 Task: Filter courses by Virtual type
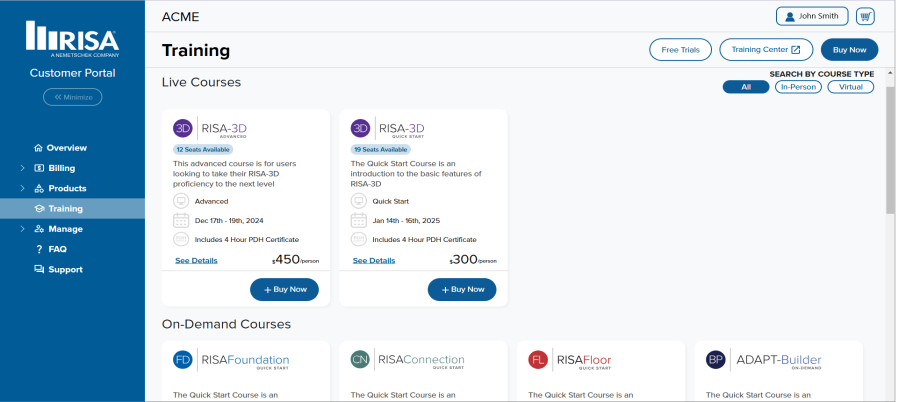pos(851,87)
